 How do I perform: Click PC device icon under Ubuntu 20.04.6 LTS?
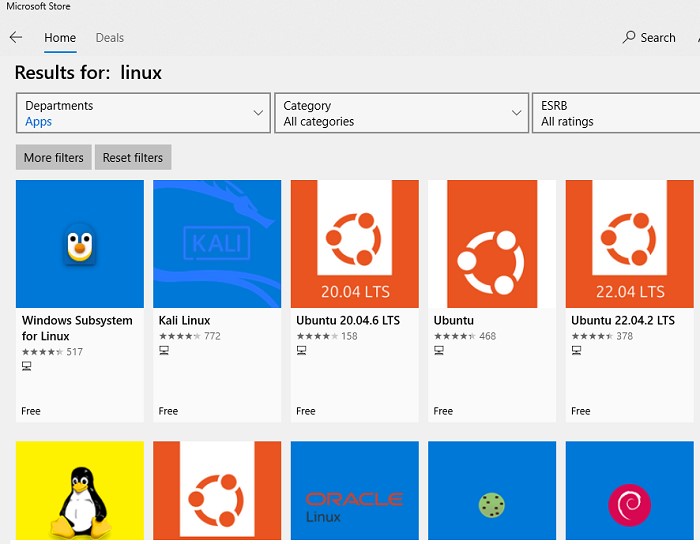pos(301,351)
